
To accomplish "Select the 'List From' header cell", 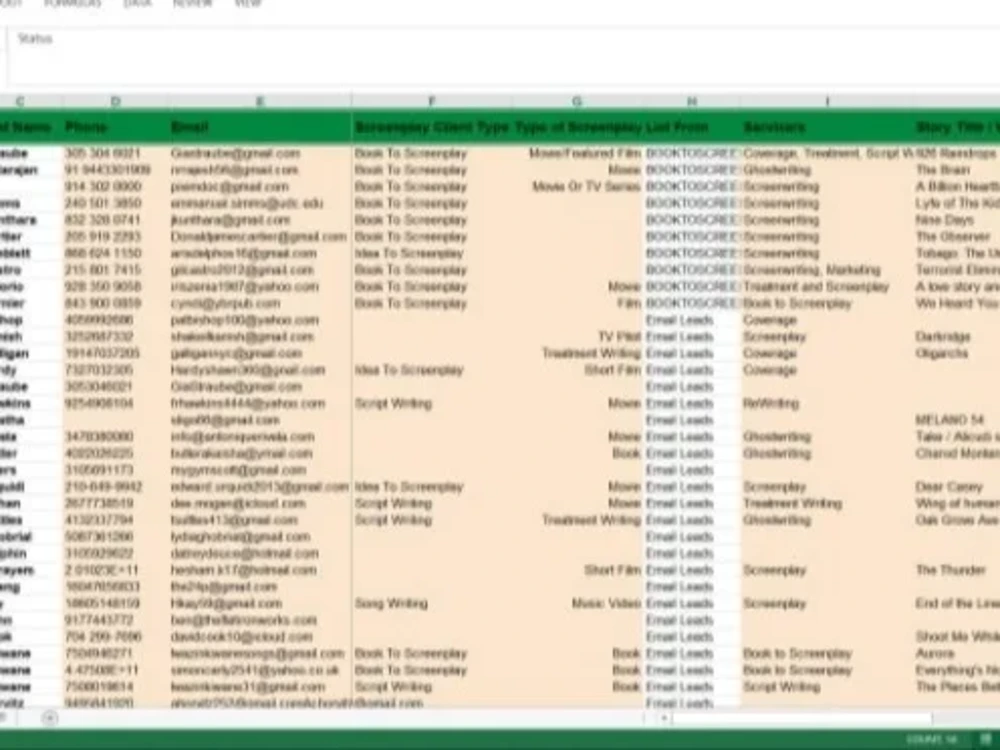I will point(692,127).
